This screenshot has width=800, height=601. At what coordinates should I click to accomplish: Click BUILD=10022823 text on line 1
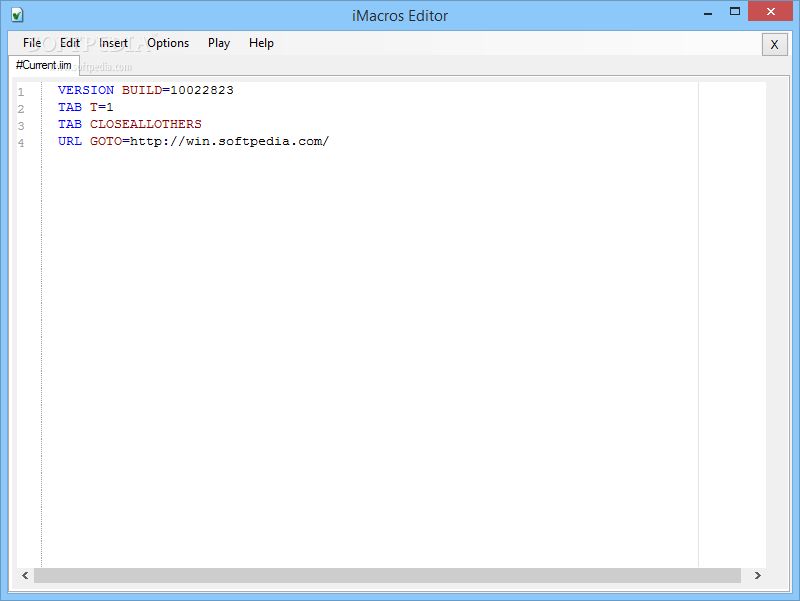point(178,90)
